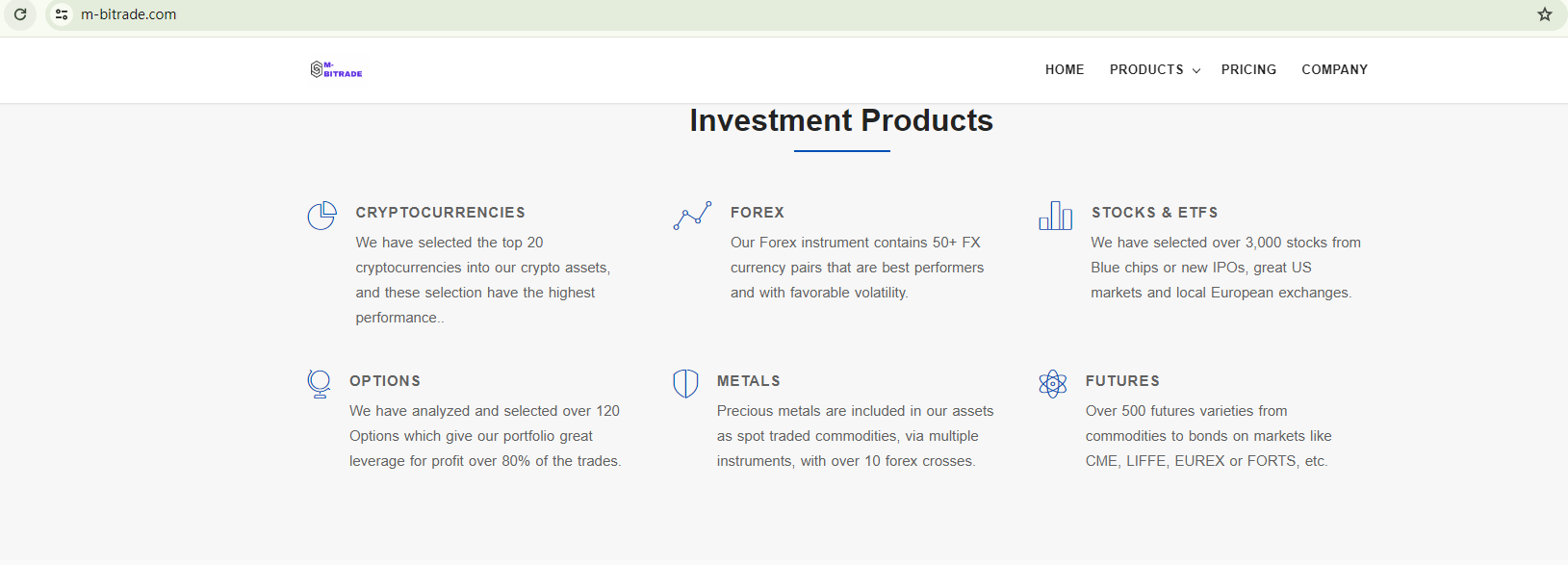Click the atom icon beside Futures
1568x565 pixels.
(1053, 383)
